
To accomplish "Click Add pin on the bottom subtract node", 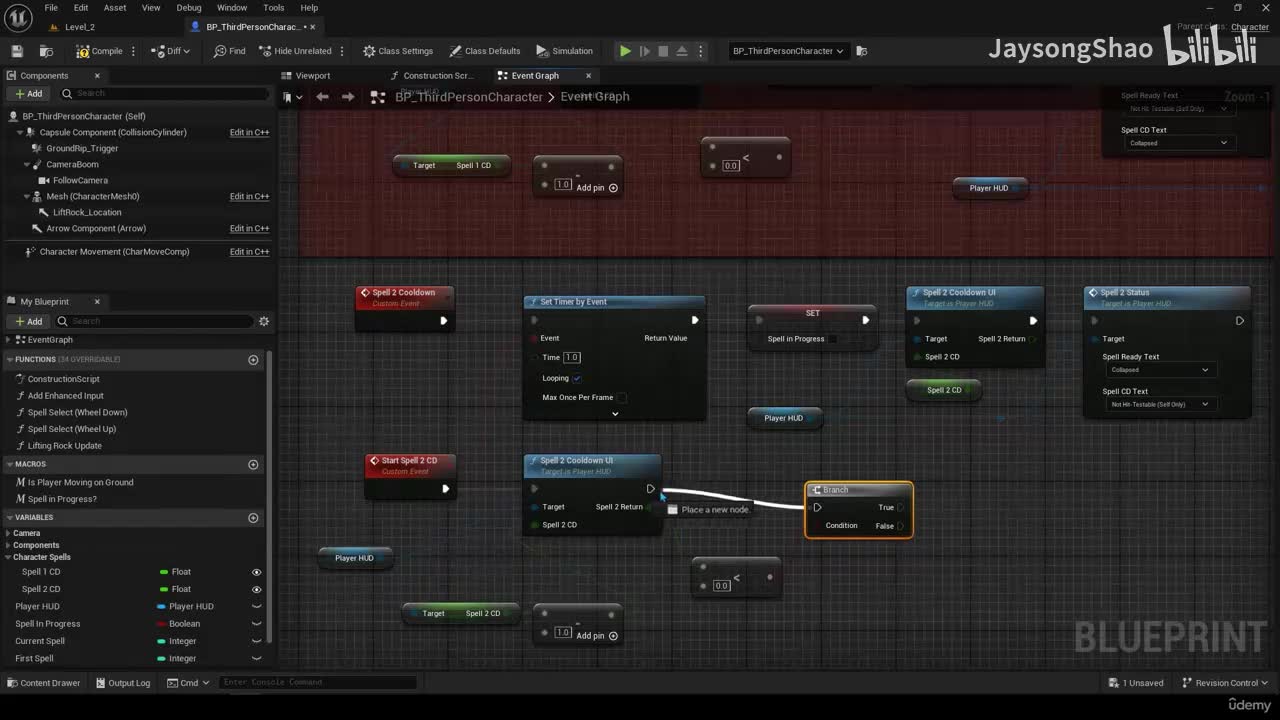I will pos(597,636).
